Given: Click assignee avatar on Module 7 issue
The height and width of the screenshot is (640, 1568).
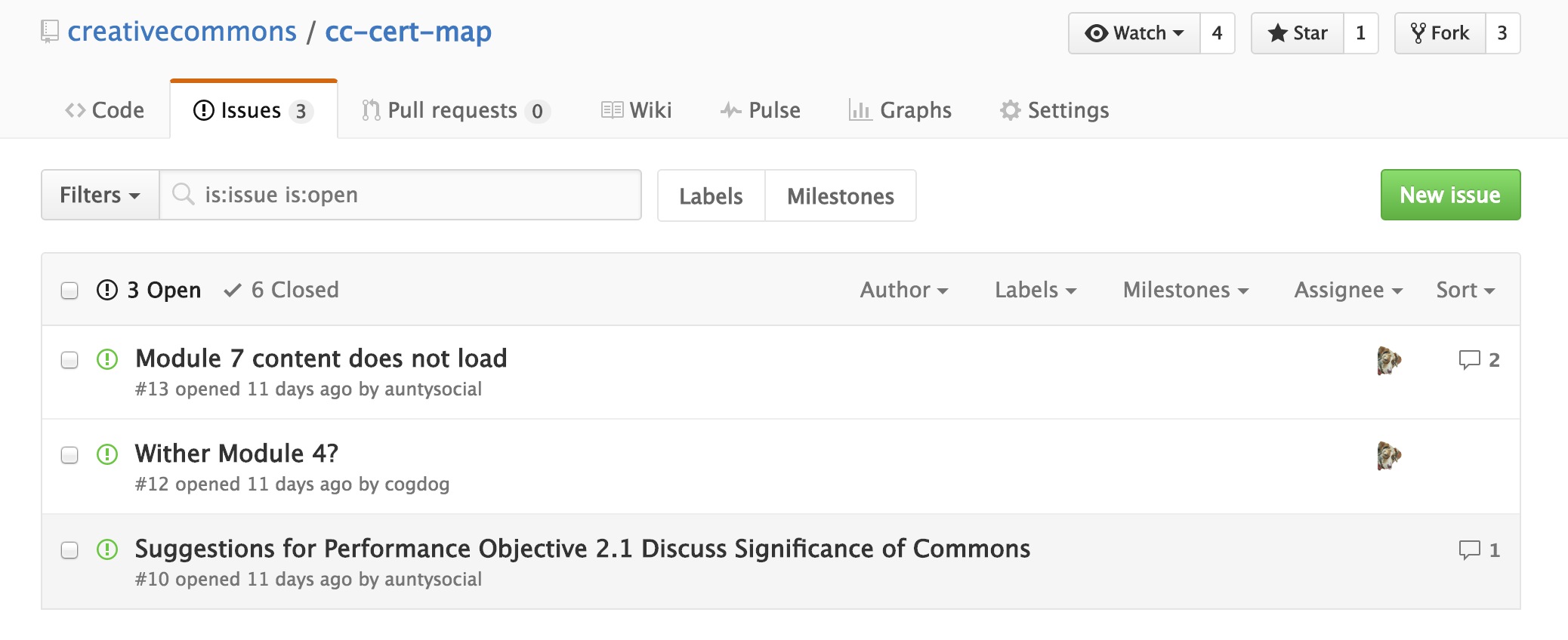Looking at the screenshot, I should click(1388, 361).
